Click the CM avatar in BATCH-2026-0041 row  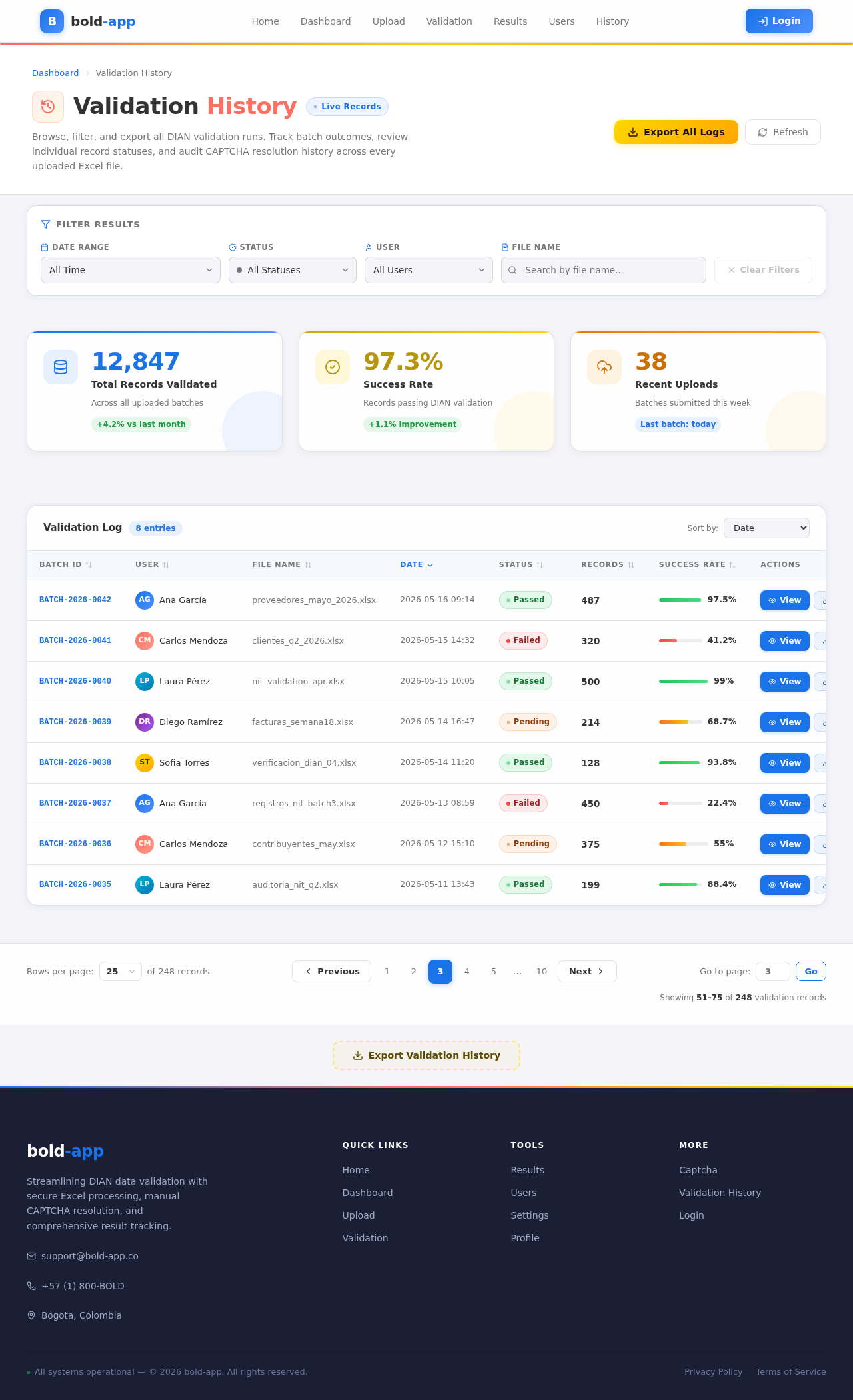pos(145,641)
